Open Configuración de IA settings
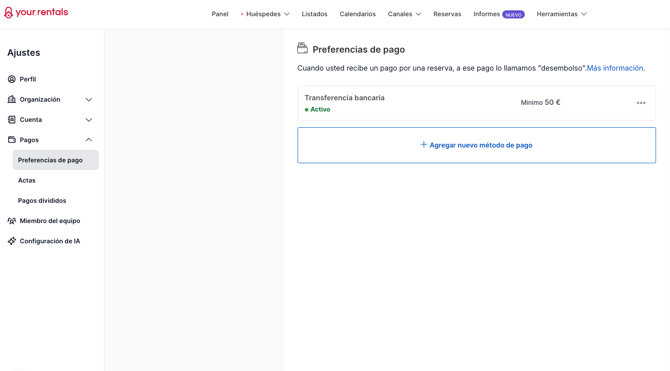Screen dimensions: 670x371 (x=50, y=241)
